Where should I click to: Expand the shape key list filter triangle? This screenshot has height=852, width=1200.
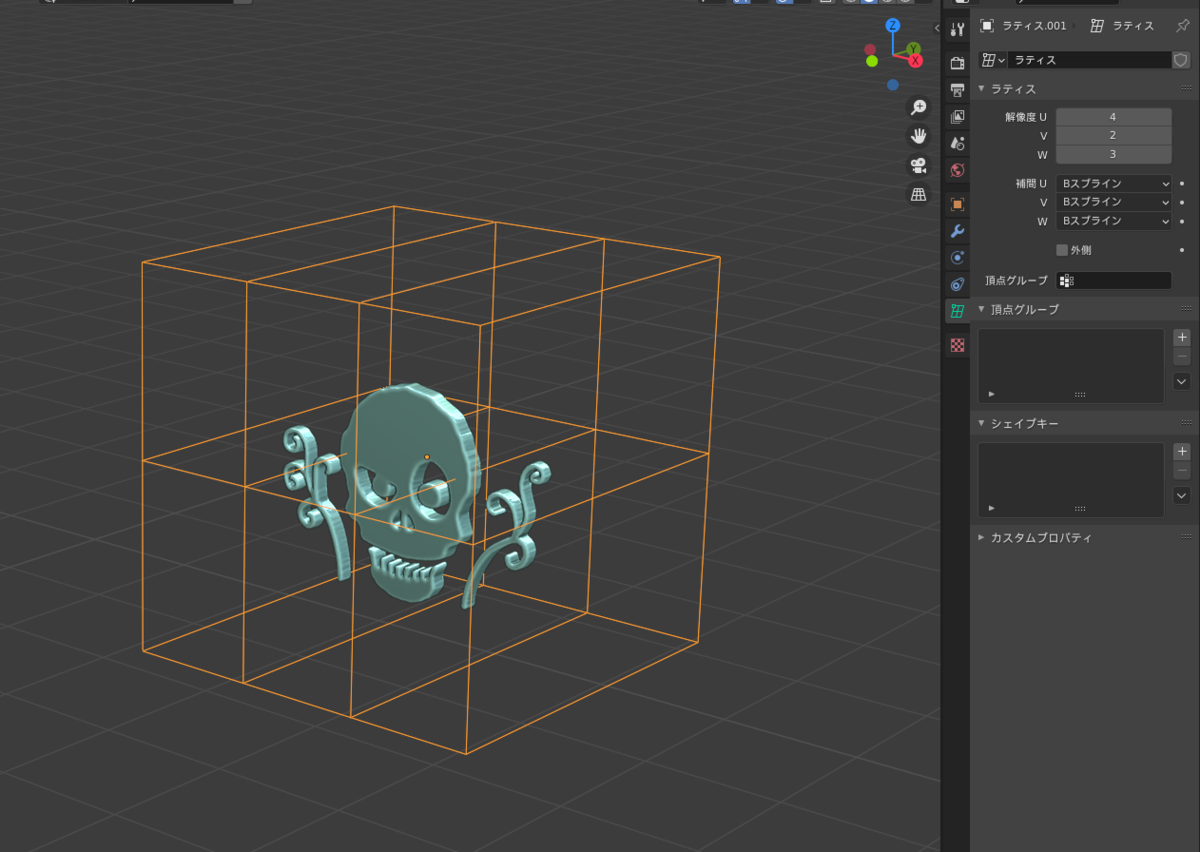pos(991,508)
